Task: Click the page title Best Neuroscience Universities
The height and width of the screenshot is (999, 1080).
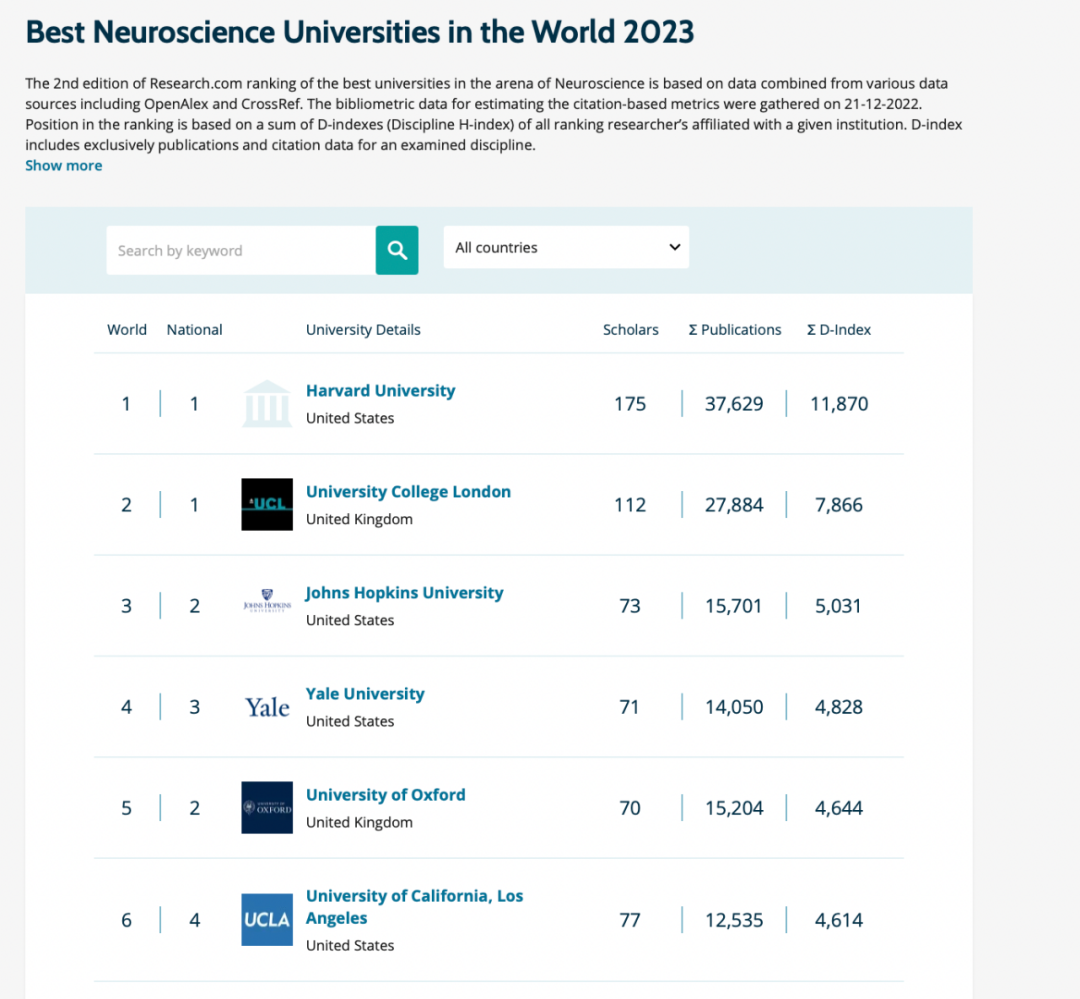Action: [360, 32]
